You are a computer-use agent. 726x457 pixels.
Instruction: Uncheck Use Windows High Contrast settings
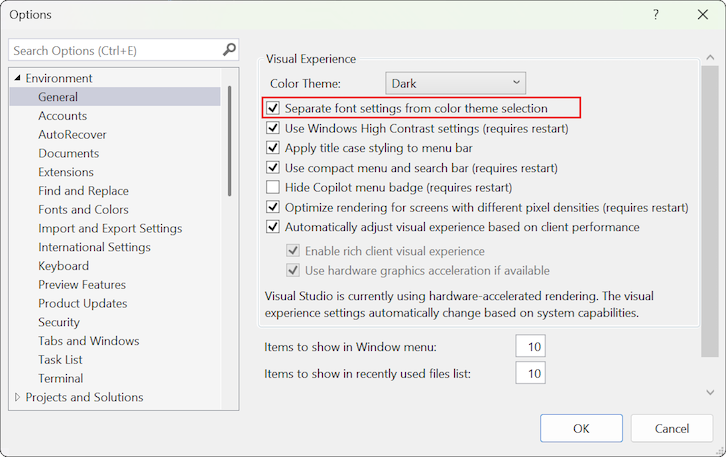(273, 128)
